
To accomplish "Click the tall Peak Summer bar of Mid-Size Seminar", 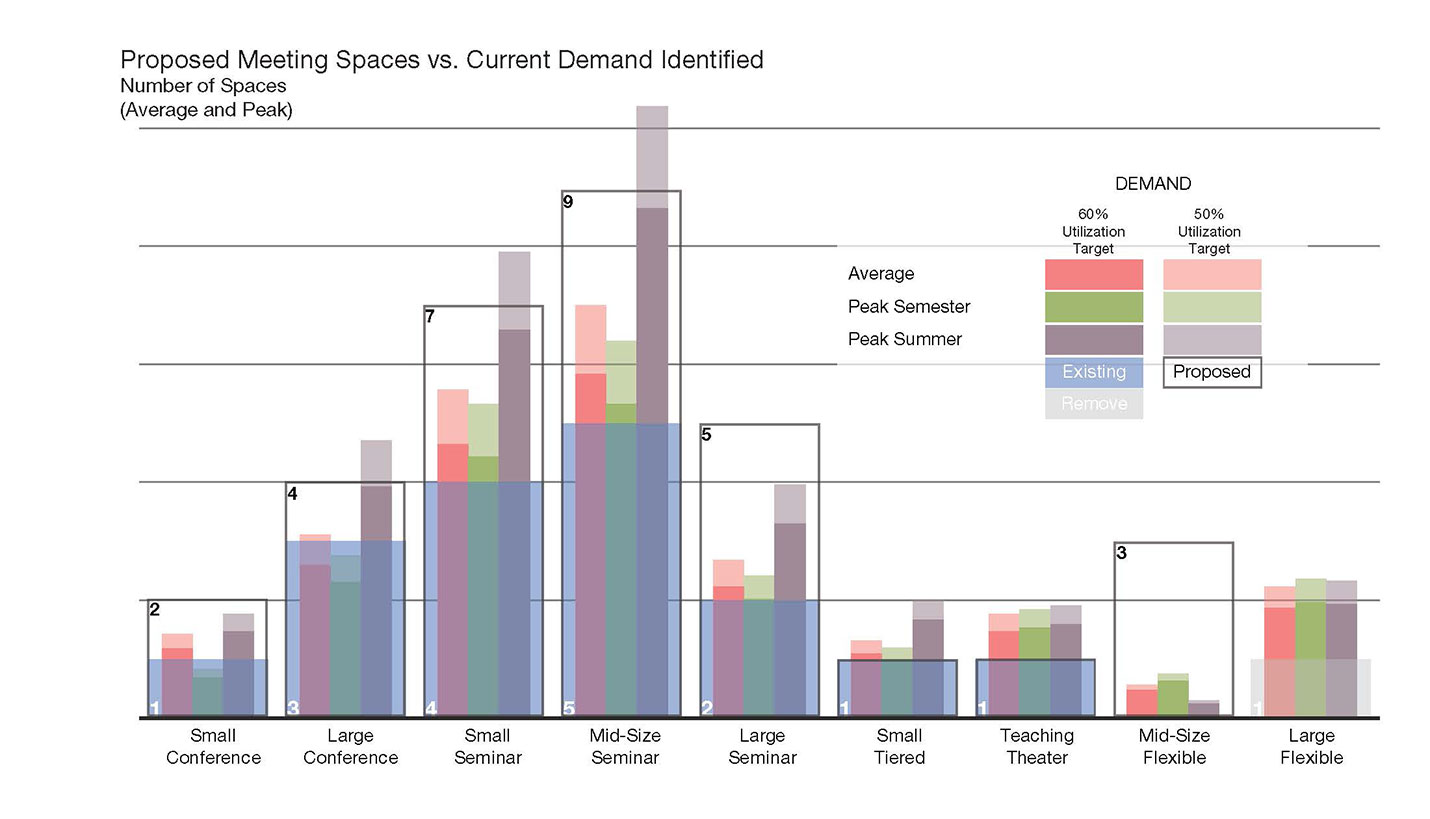I will coord(652,411).
